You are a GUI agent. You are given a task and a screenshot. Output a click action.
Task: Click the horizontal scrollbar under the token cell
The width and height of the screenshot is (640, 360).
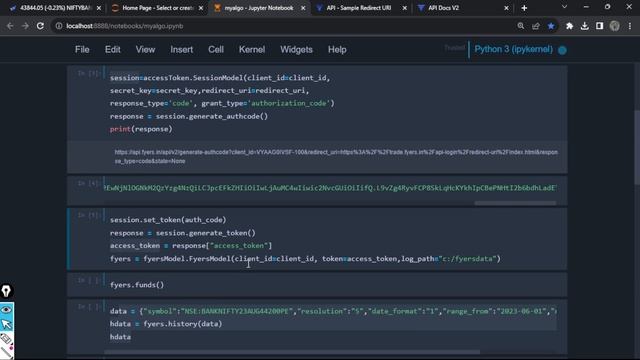pyautogui.click(x=515, y=203)
